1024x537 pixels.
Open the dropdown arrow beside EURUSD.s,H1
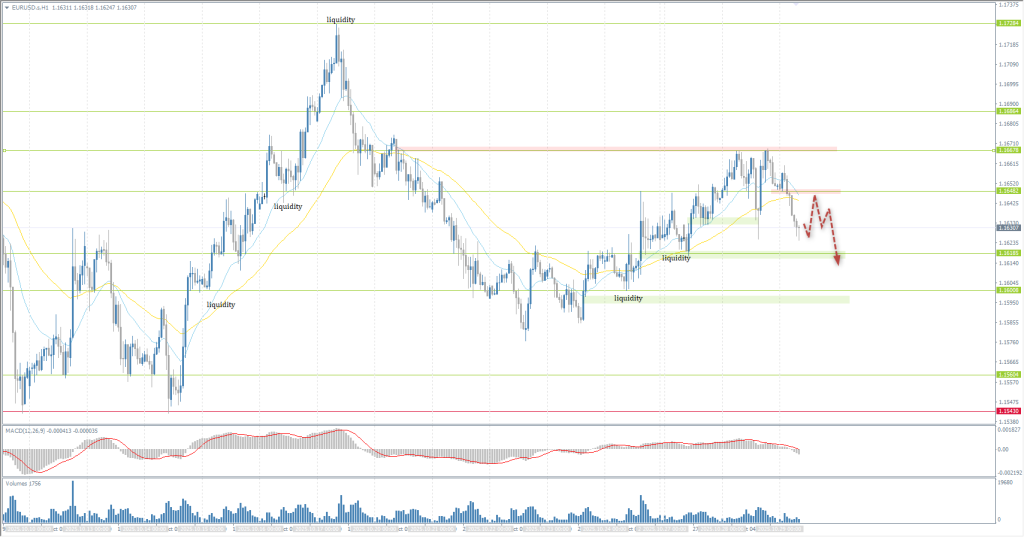pos(5,6)
